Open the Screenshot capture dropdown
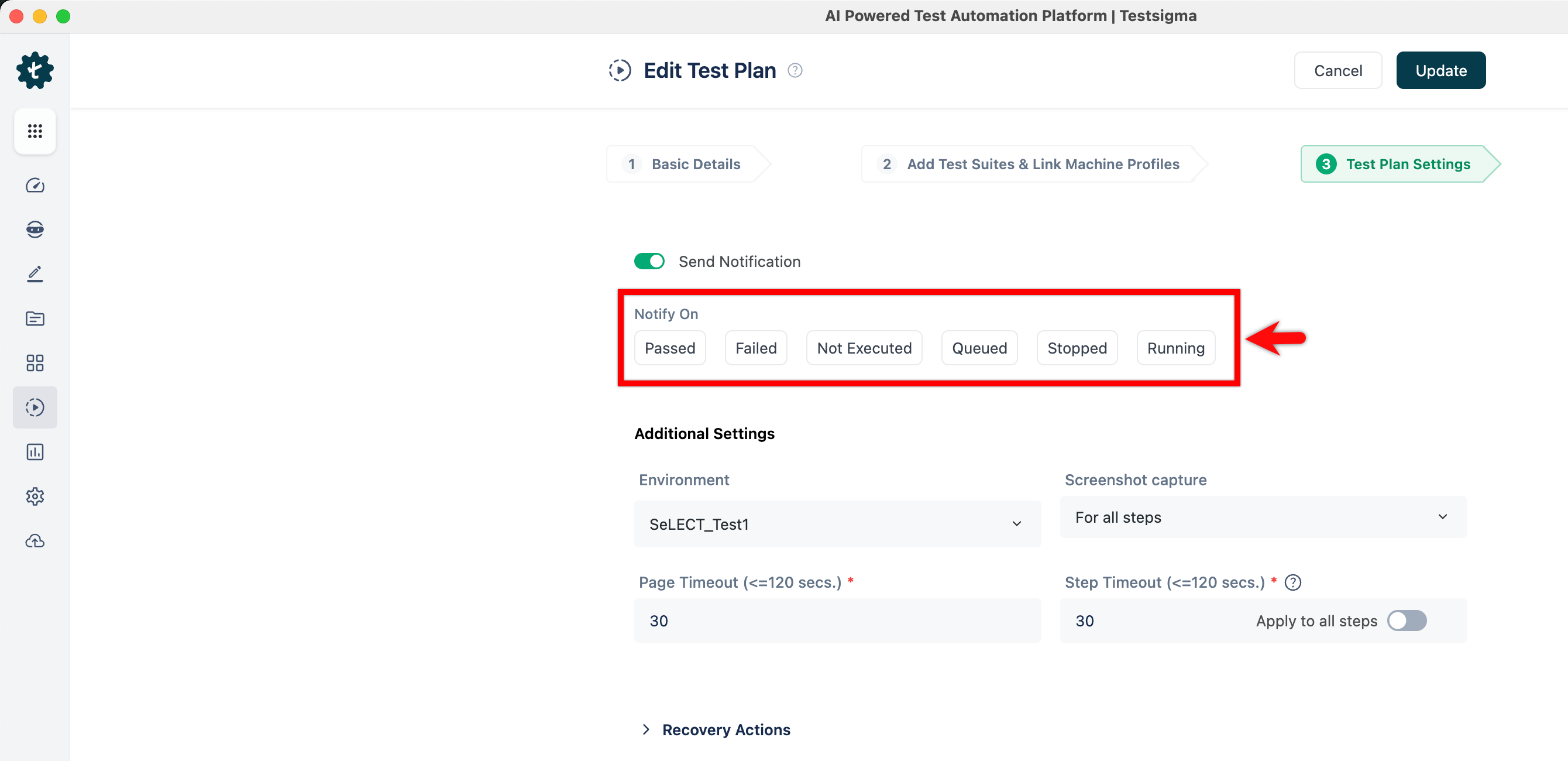The height and width of the screenshot is (761, 1568). [1263, 517]
